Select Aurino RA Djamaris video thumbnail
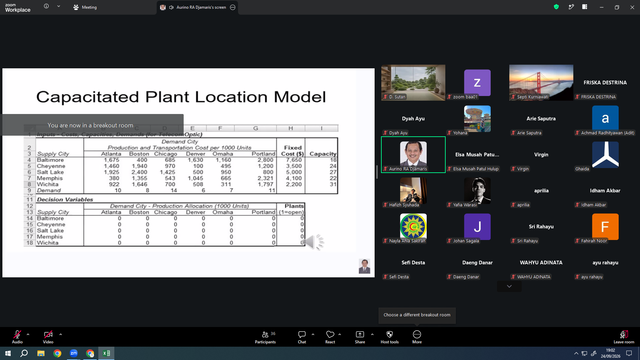Viewport: 640px width, 360px height. (x=413, y=155)
